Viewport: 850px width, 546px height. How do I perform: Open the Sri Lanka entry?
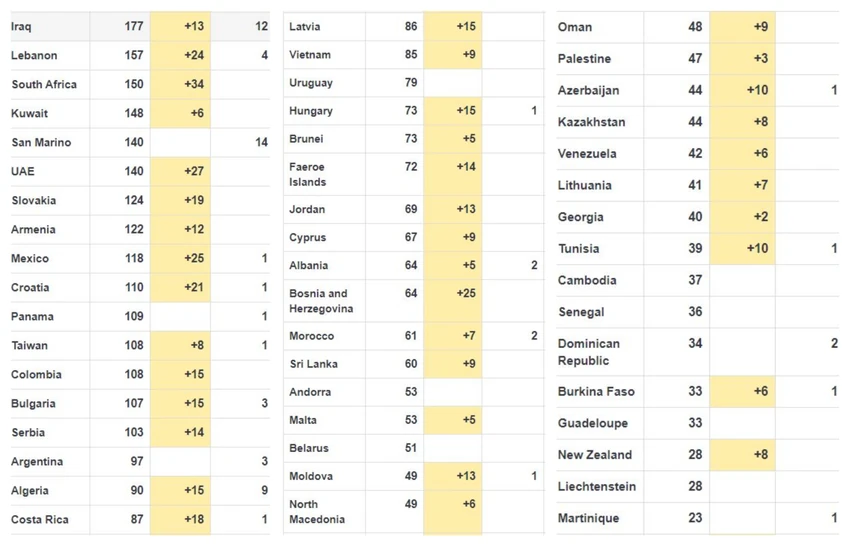tap(313, 364)
